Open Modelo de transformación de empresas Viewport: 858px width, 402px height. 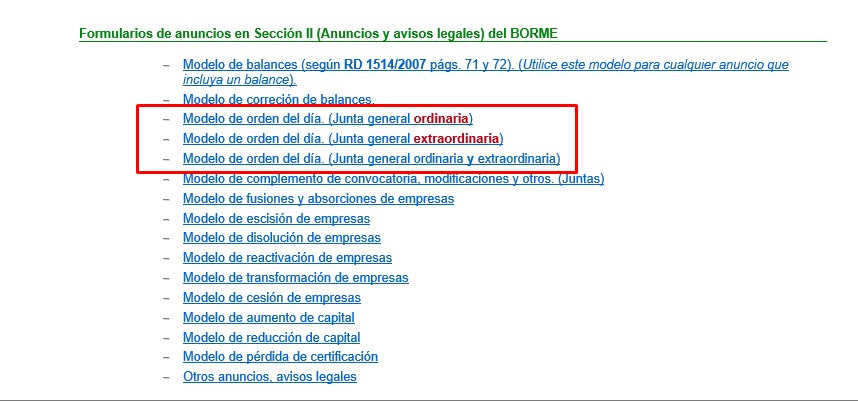pyautogui.click(x=295, y=278)
